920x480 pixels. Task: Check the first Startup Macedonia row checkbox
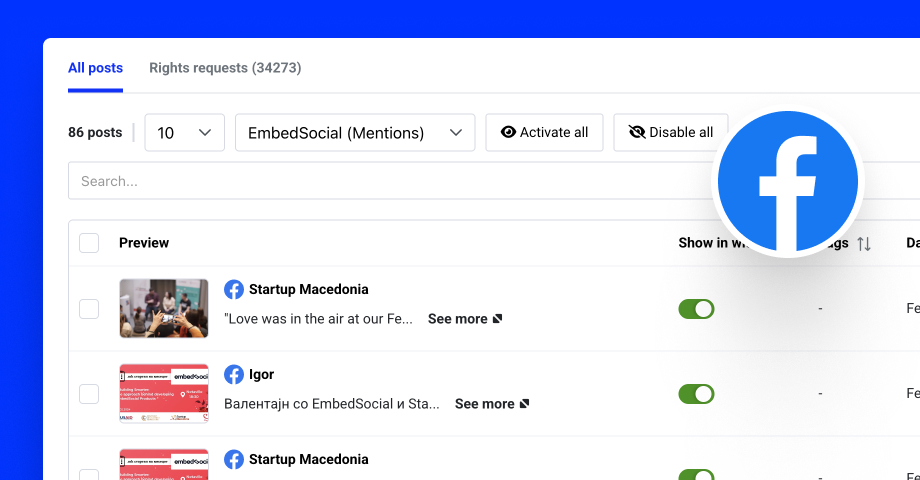click(x=89, y=309)
